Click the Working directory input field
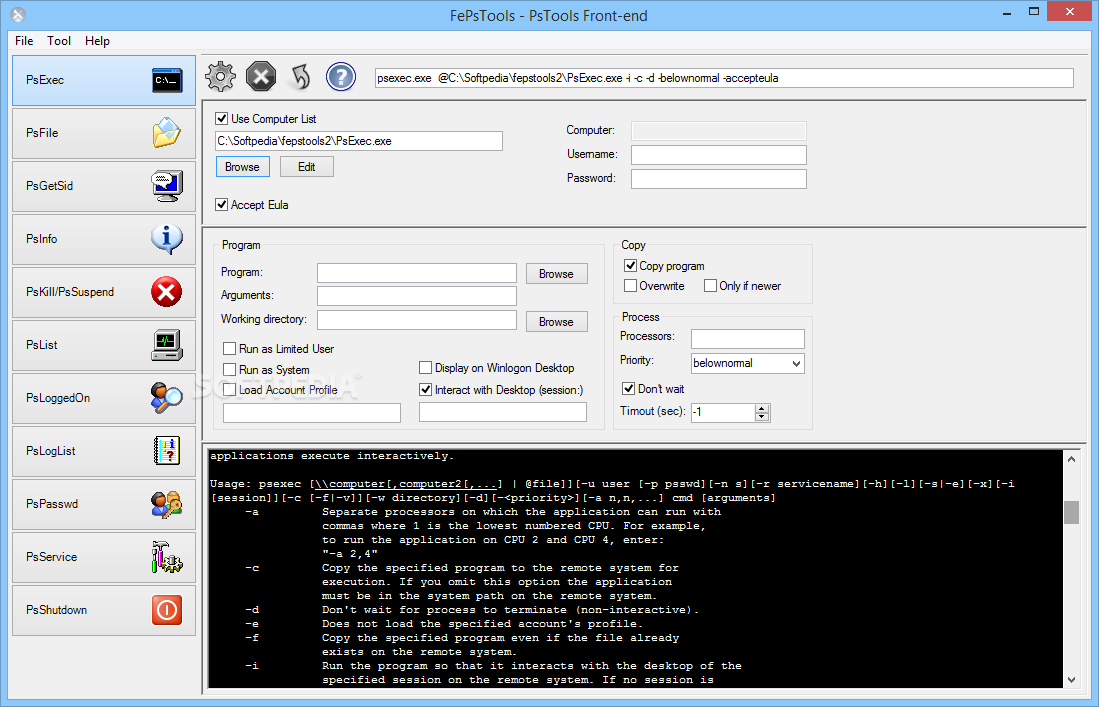The width and height of the screenshot is (1099, 707). 417,320
